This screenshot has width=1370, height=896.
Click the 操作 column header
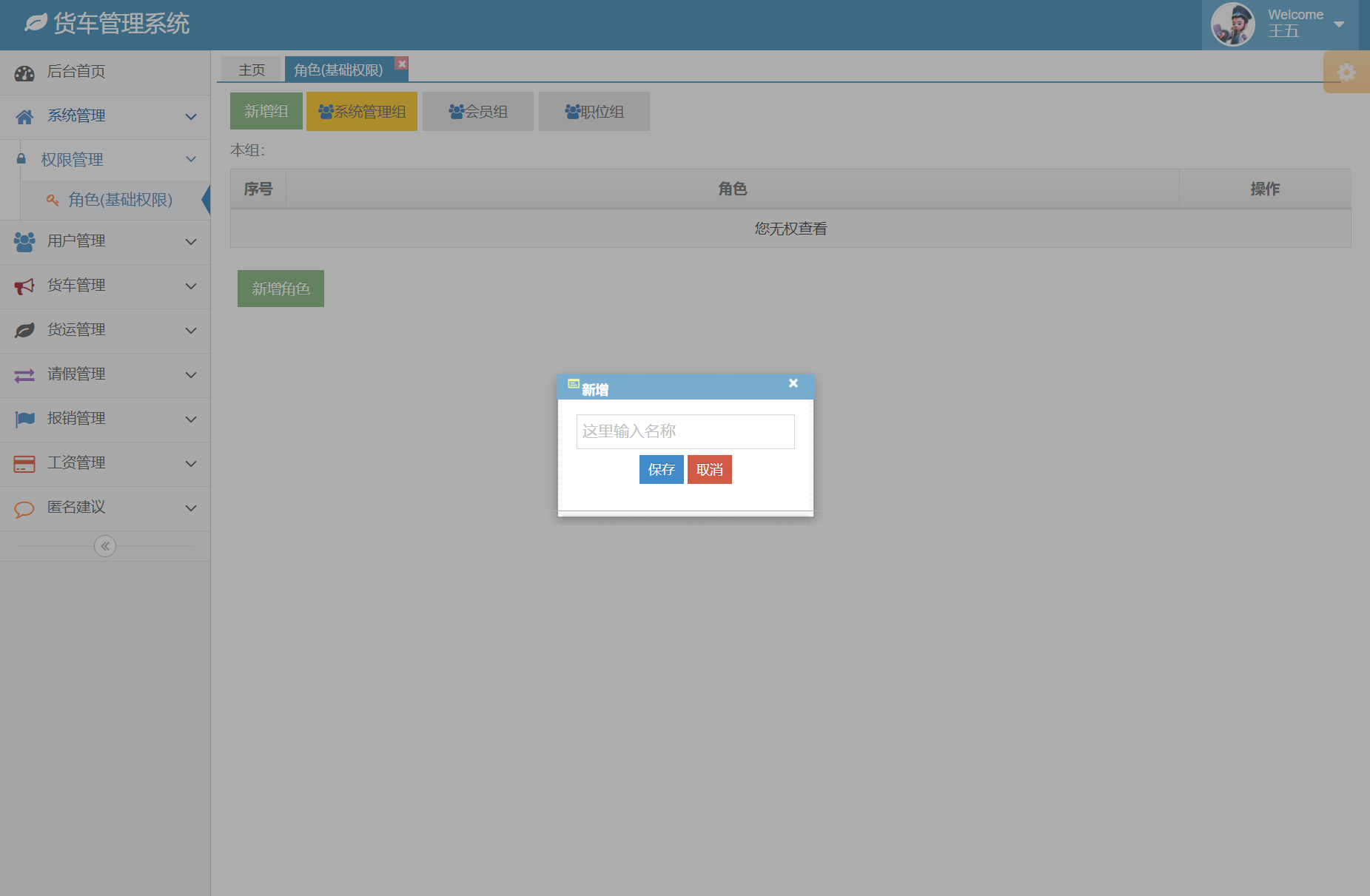[1265, 189]
